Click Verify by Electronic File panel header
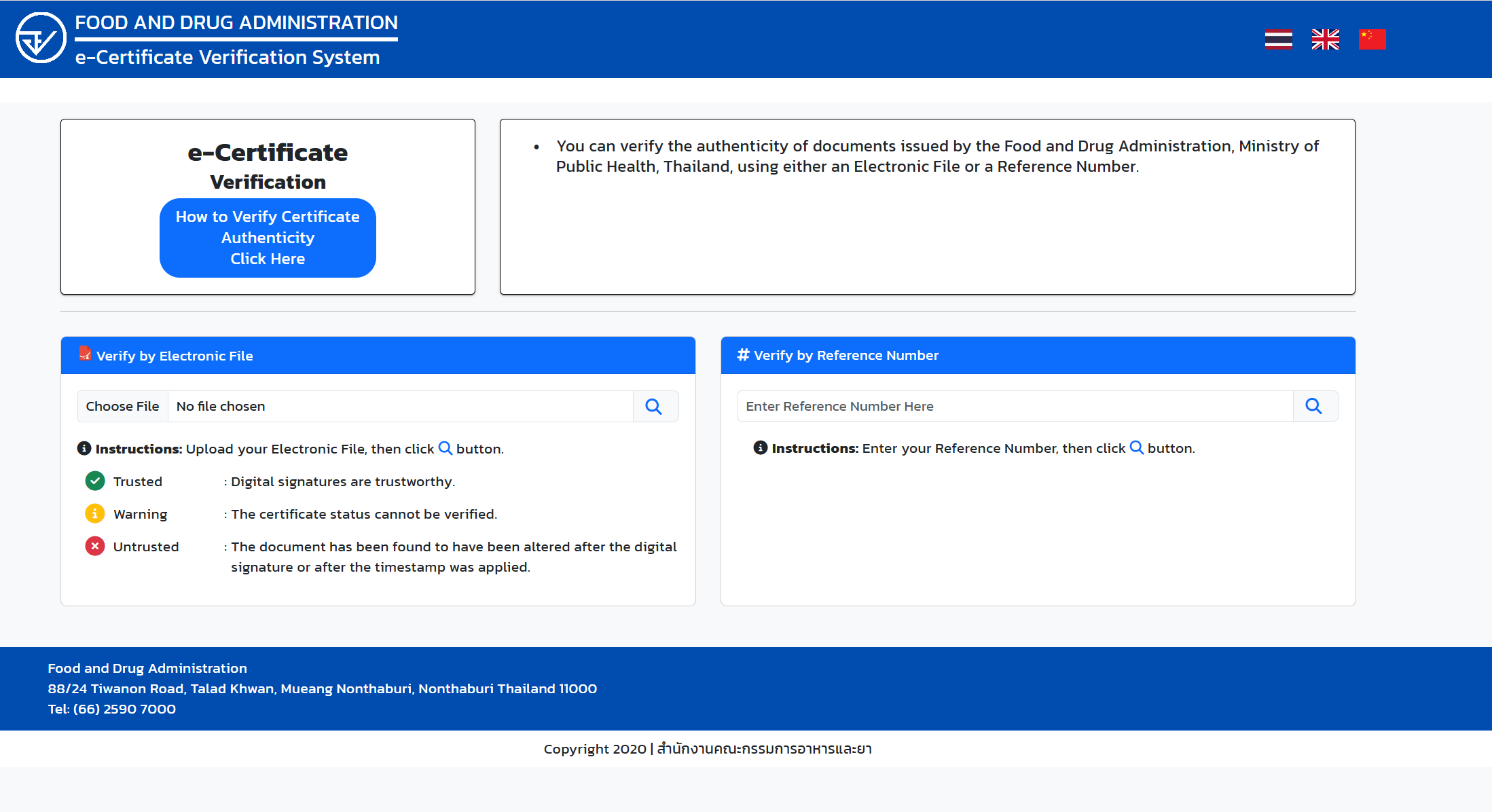1492x812 pixels. (x=378, y=356)
